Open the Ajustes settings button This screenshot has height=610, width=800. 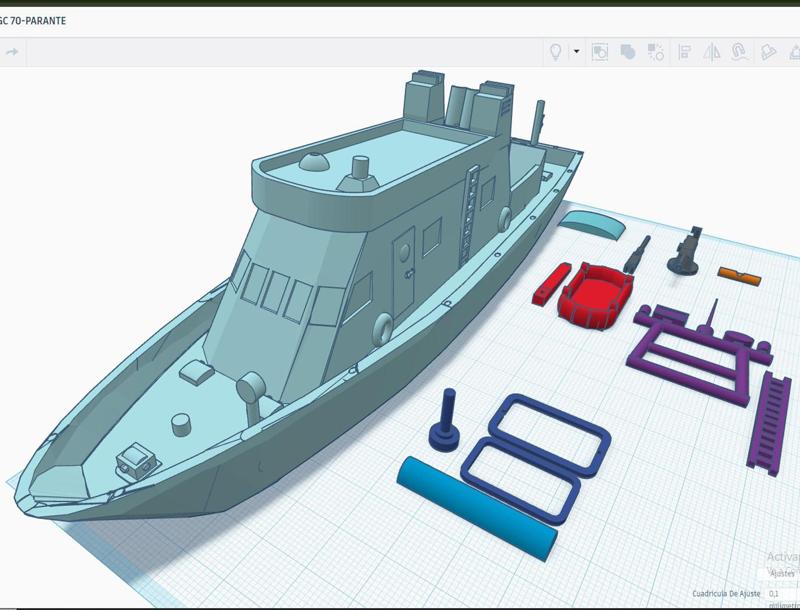click(x=782, y=574)
